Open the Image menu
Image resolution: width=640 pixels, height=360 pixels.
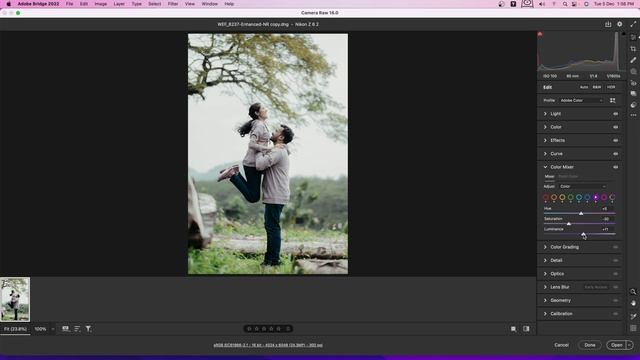pyautogui.click(x=100, y=4)
